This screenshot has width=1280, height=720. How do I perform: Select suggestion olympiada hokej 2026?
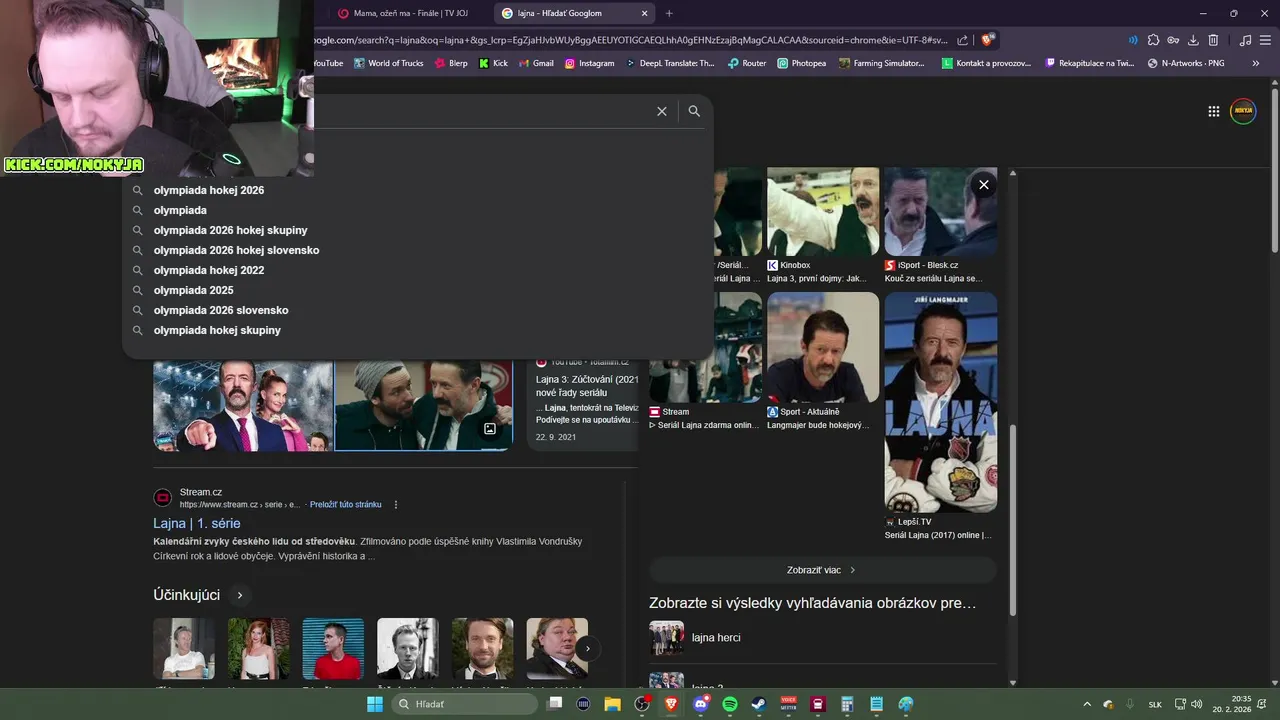pos(418,190)
